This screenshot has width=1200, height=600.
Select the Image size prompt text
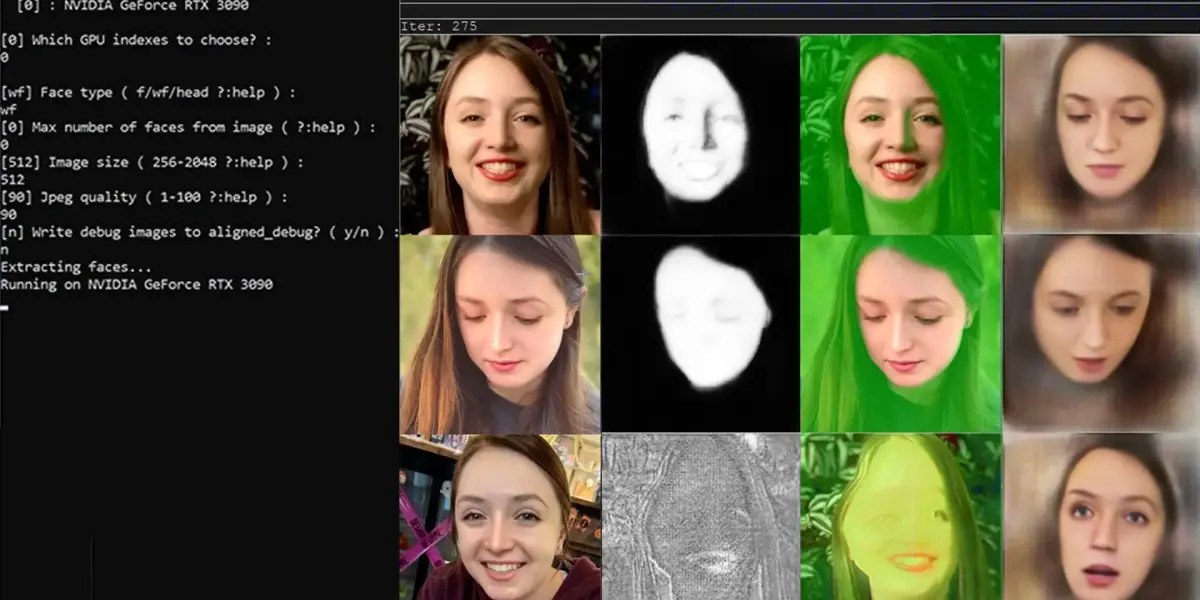coord(151,162)
